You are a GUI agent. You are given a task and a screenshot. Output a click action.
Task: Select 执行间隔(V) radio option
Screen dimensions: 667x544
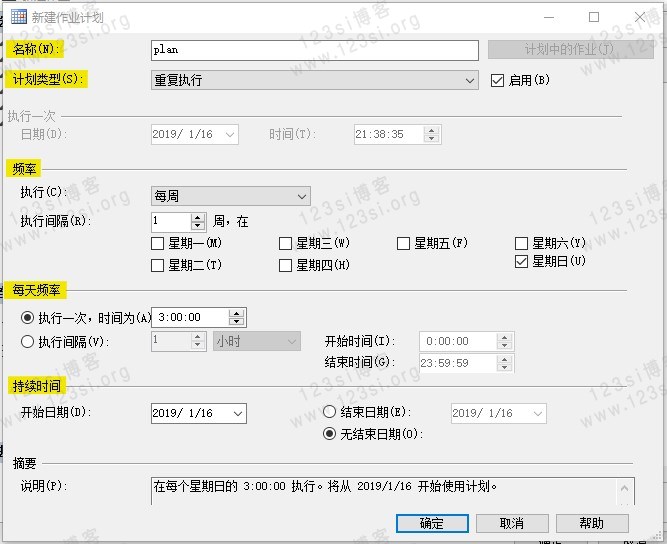pyautogui.click(x=27, y=341)
